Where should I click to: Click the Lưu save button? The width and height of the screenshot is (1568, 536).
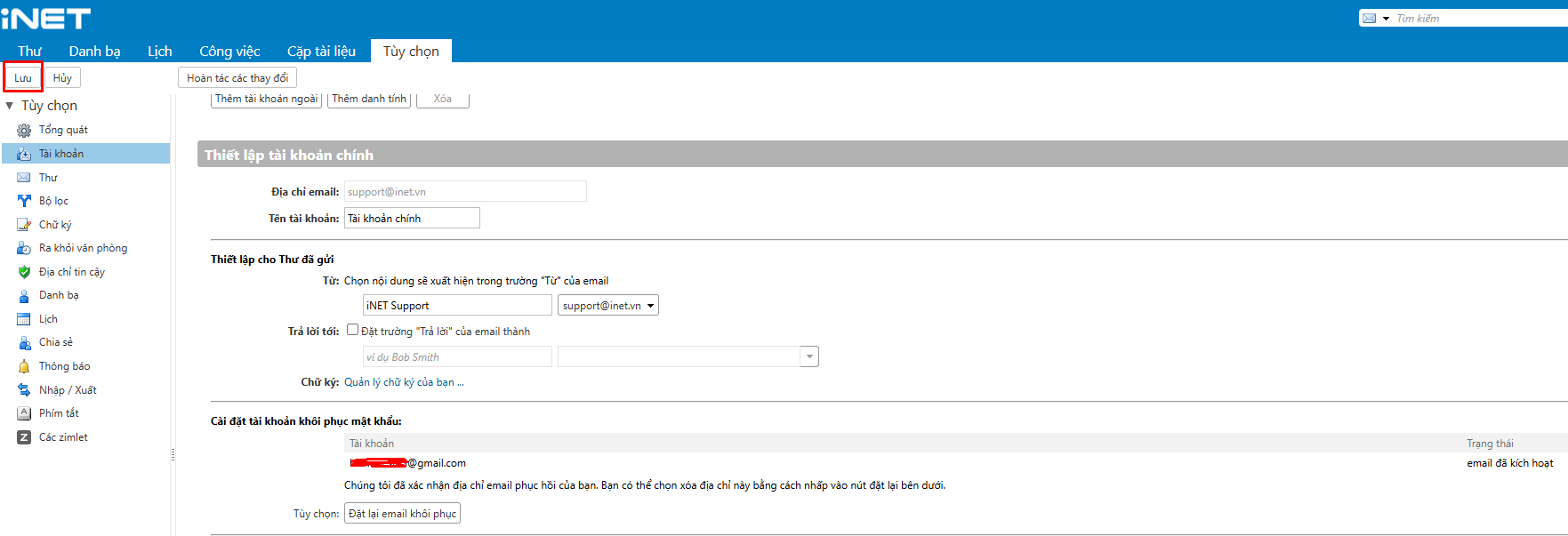[23, 78]
